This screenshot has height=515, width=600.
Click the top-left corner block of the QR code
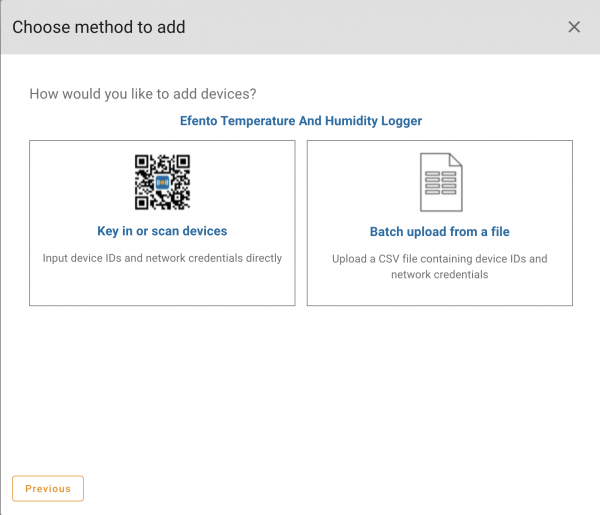143,163
